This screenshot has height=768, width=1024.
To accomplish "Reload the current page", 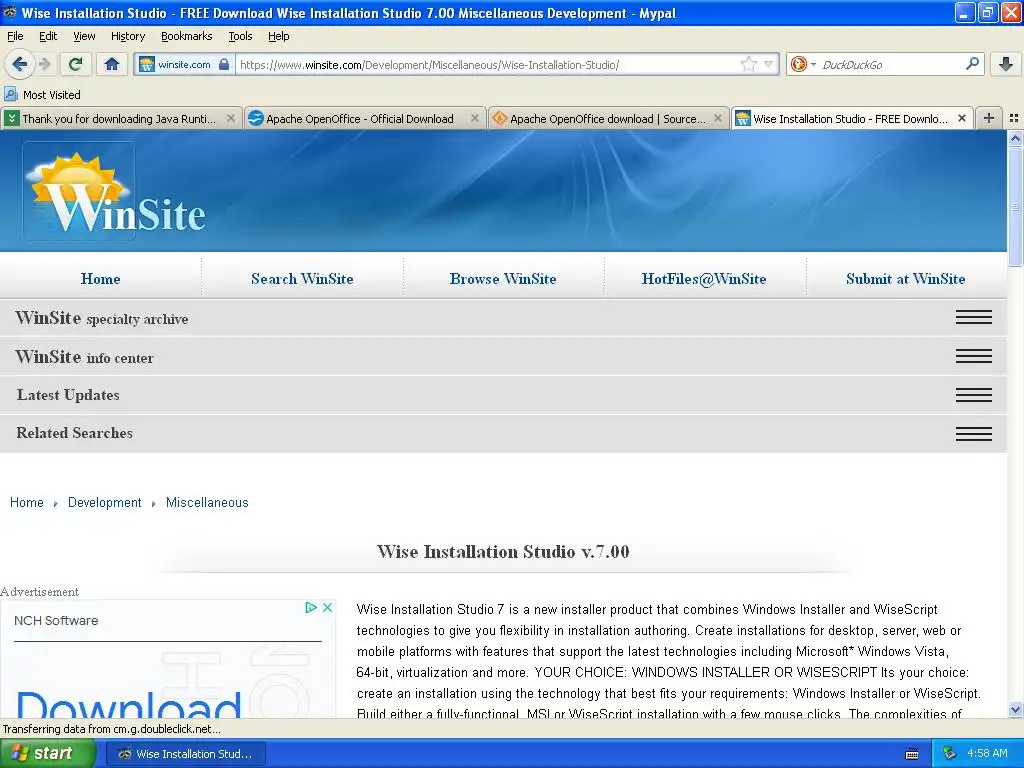I will coord(76,64).
